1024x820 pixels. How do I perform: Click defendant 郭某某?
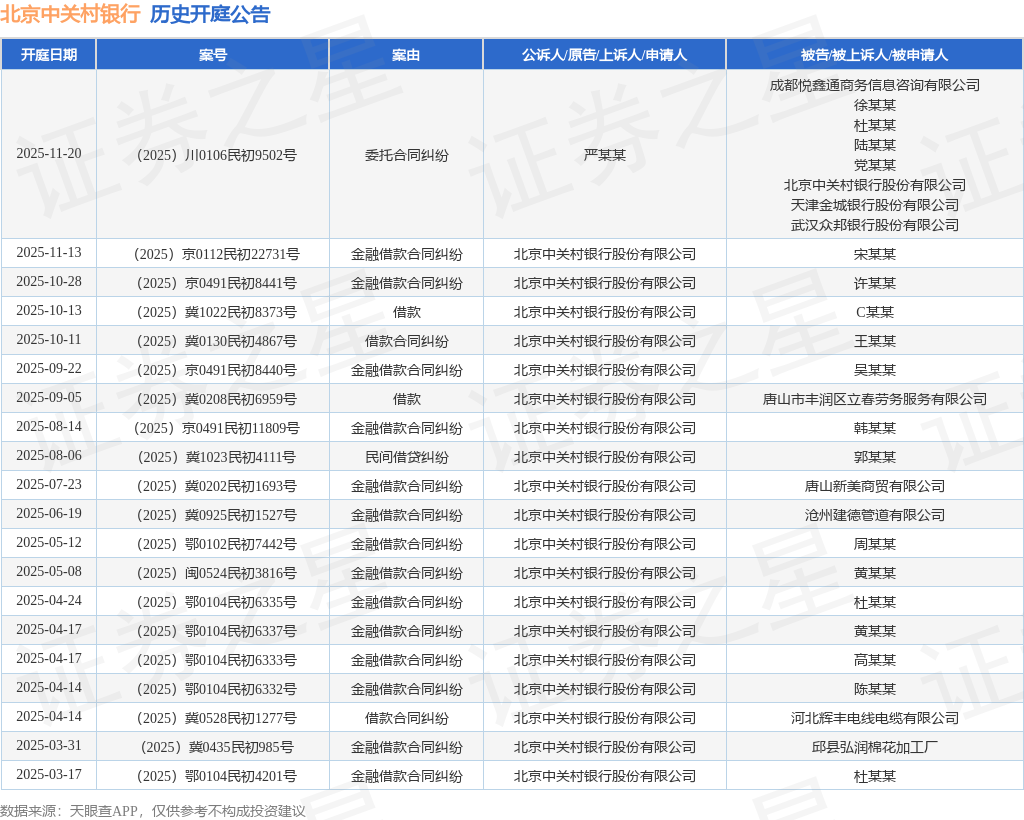pyautogui.click(x=874, y=457)
